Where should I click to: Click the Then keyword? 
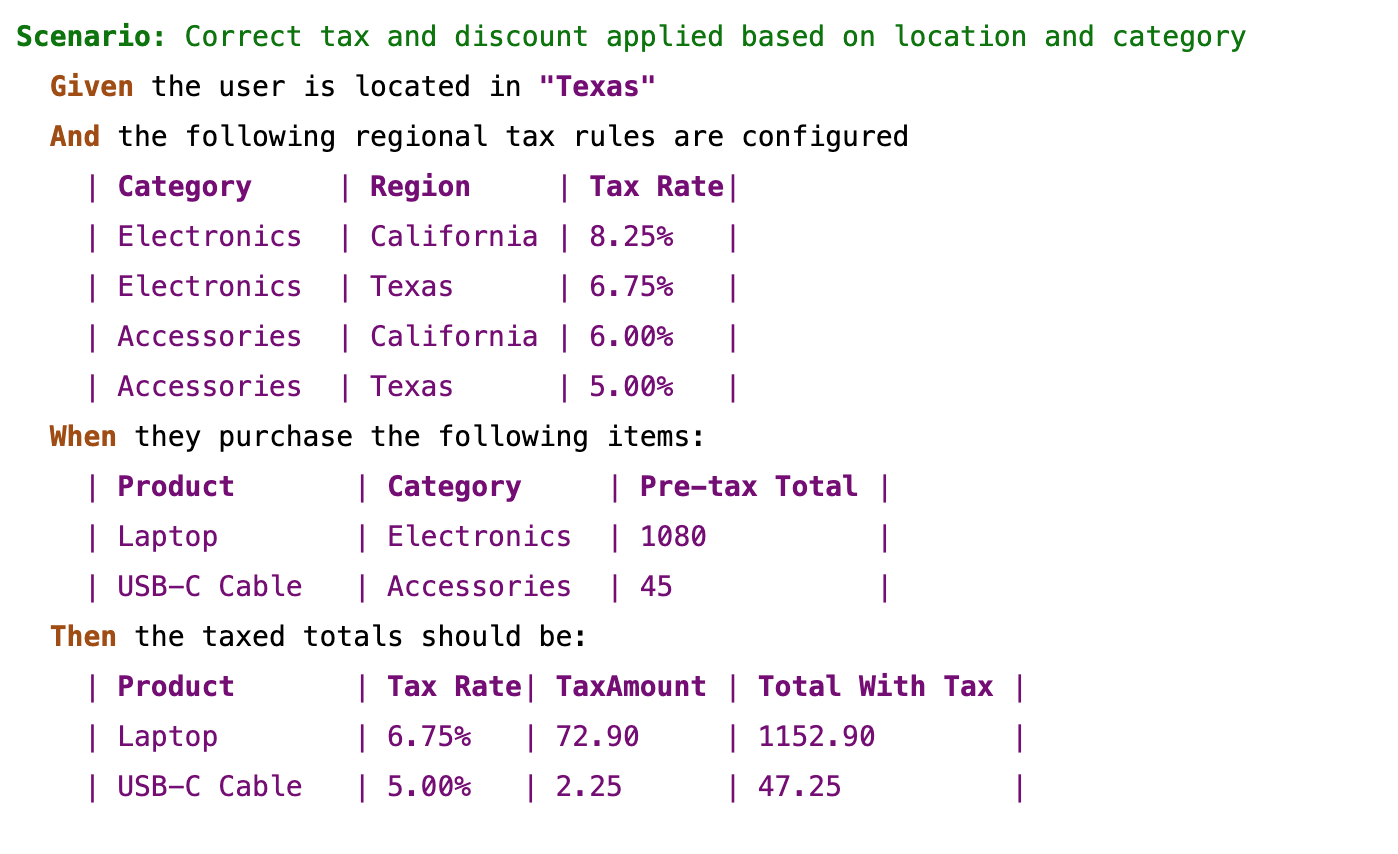coord(83,637)
